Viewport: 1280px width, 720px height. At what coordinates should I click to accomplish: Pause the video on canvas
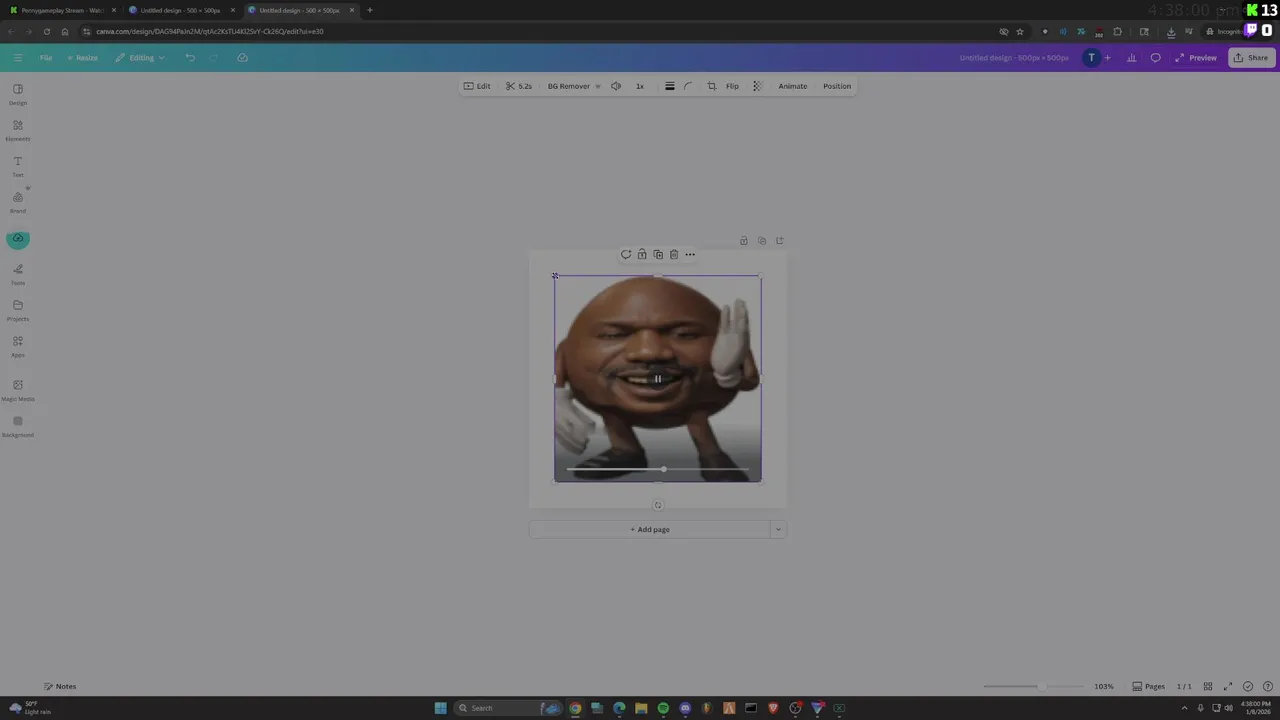[658, 379]
